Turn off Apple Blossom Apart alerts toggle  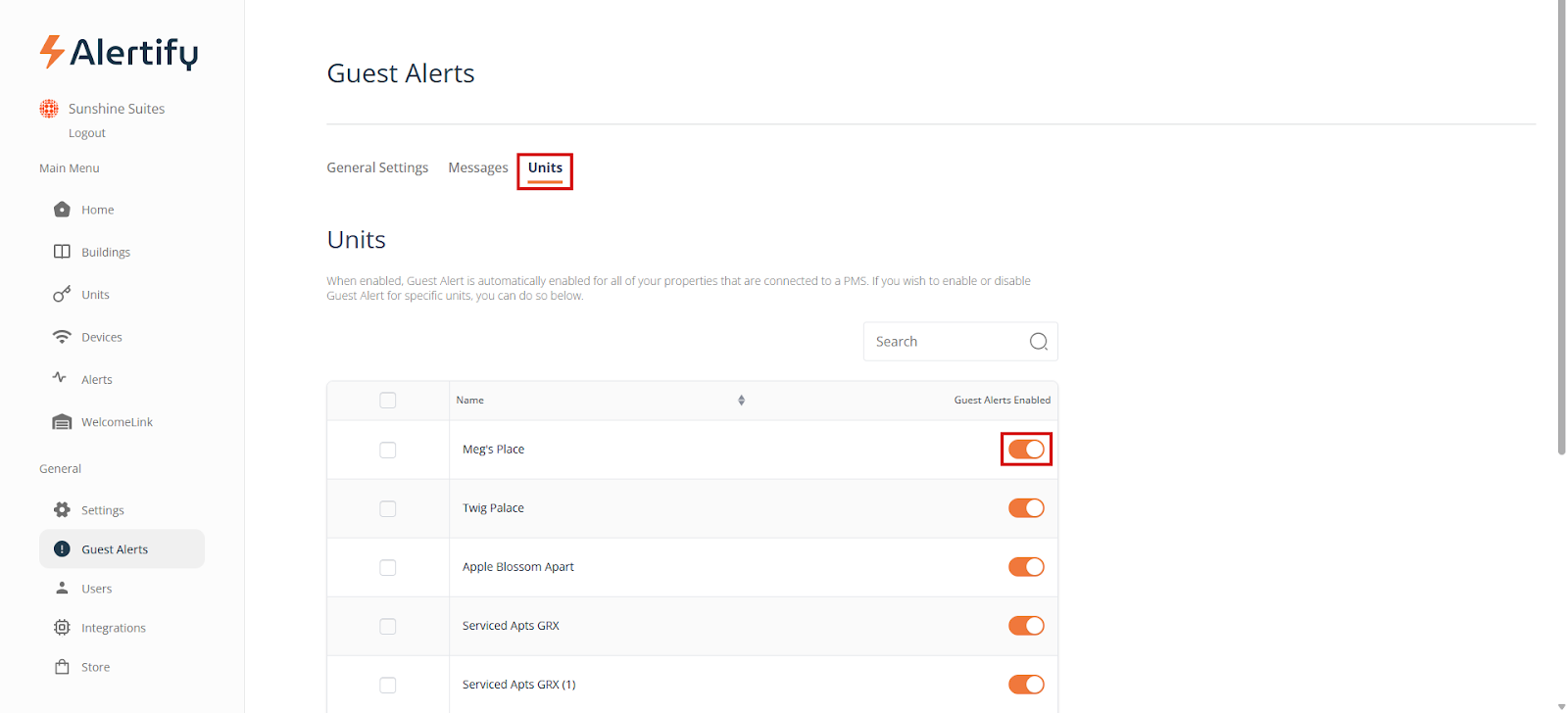pos(1026,567)
